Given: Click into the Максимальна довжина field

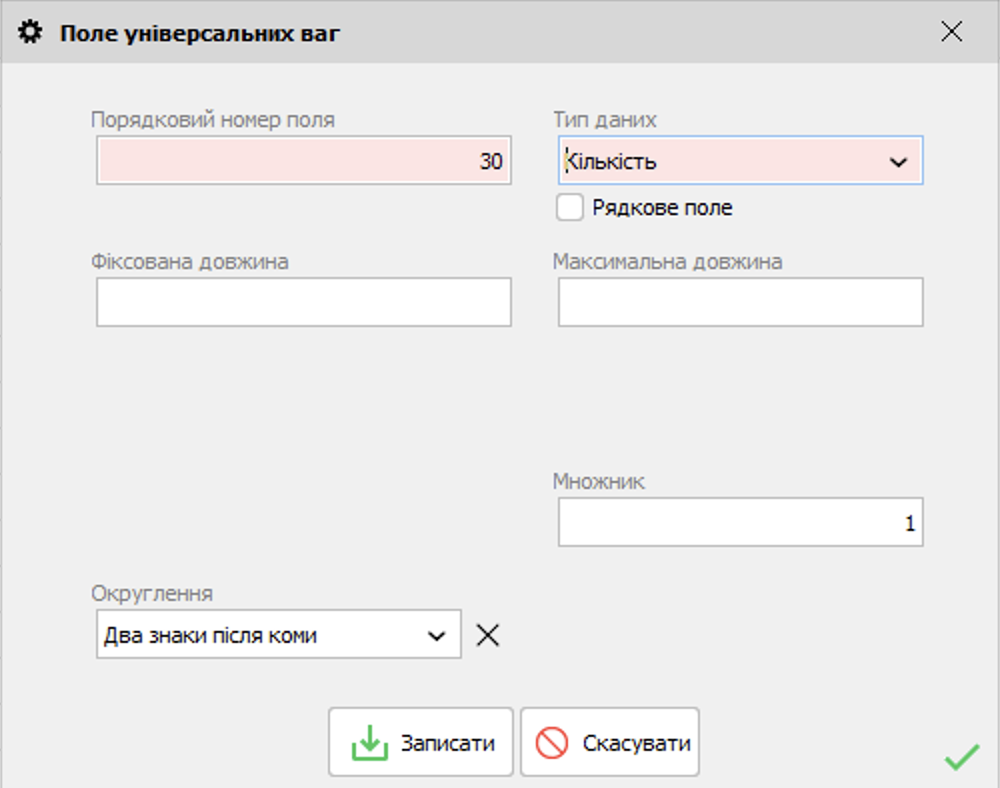Looking at the screenshot, I should (740, 302).
